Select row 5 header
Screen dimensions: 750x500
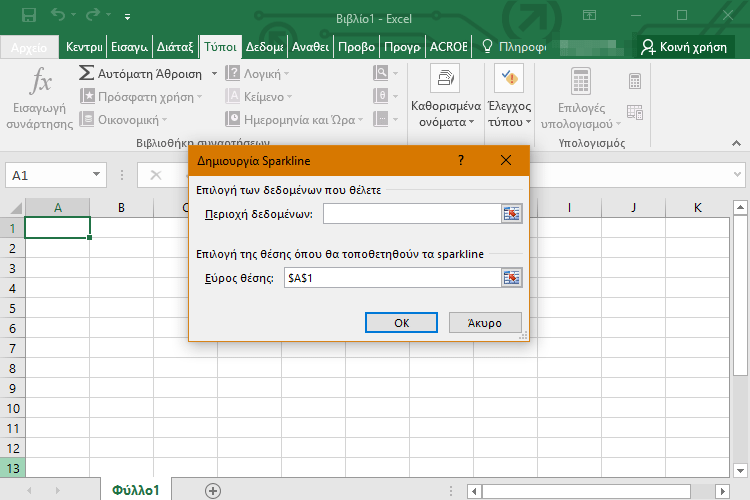point(12,308)
